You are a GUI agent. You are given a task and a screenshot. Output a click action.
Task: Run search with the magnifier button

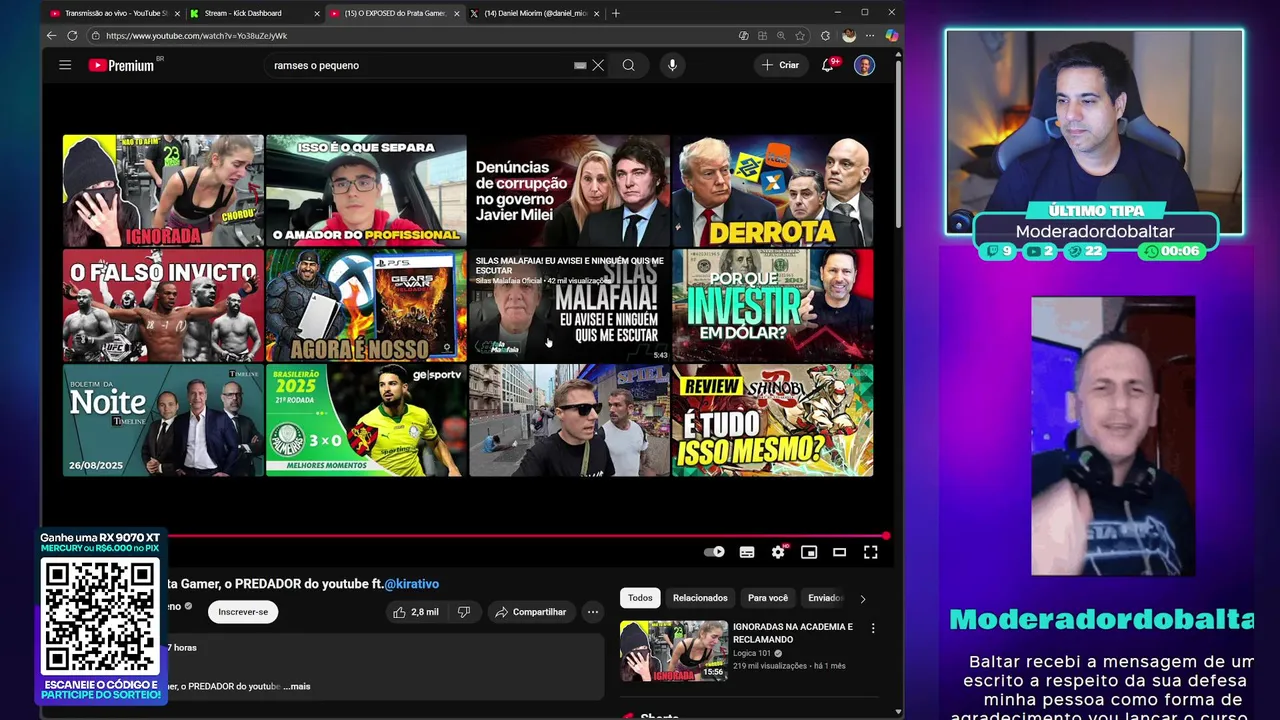(x=628, y=65)
